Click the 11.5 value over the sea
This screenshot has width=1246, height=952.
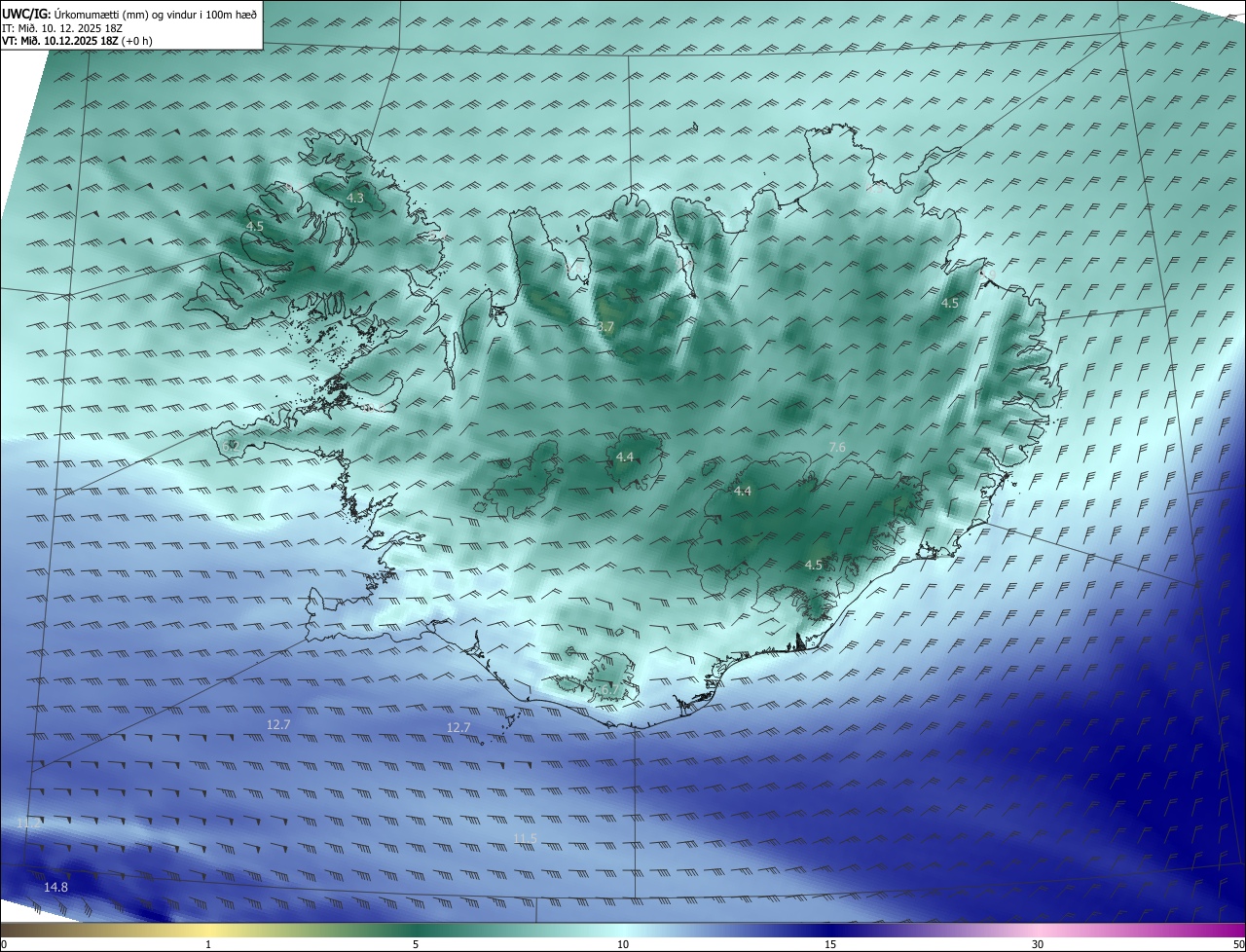[x=525, y=838]
